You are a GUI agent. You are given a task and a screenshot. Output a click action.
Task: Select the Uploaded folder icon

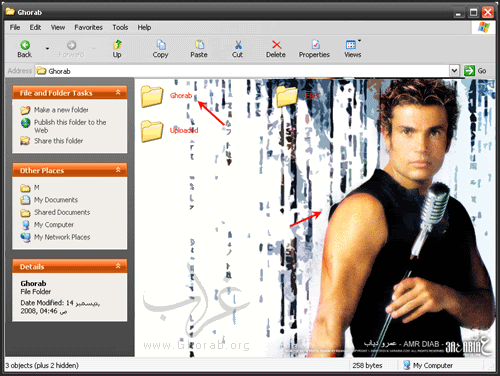152,131
